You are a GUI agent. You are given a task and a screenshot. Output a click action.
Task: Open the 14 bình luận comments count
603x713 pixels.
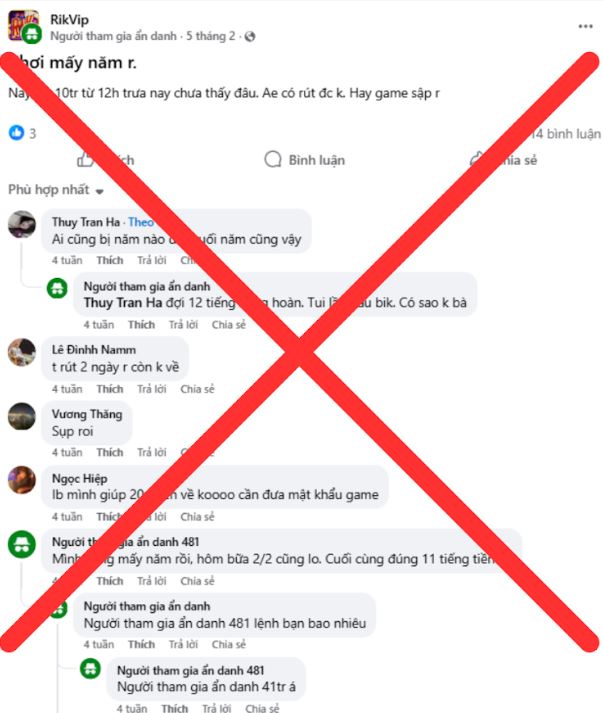point(566,134)
